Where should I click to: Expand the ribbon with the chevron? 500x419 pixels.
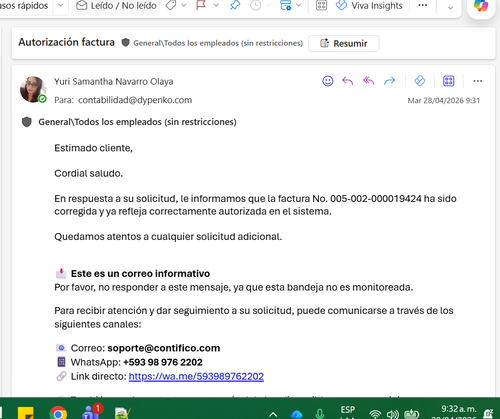[450, 7]
